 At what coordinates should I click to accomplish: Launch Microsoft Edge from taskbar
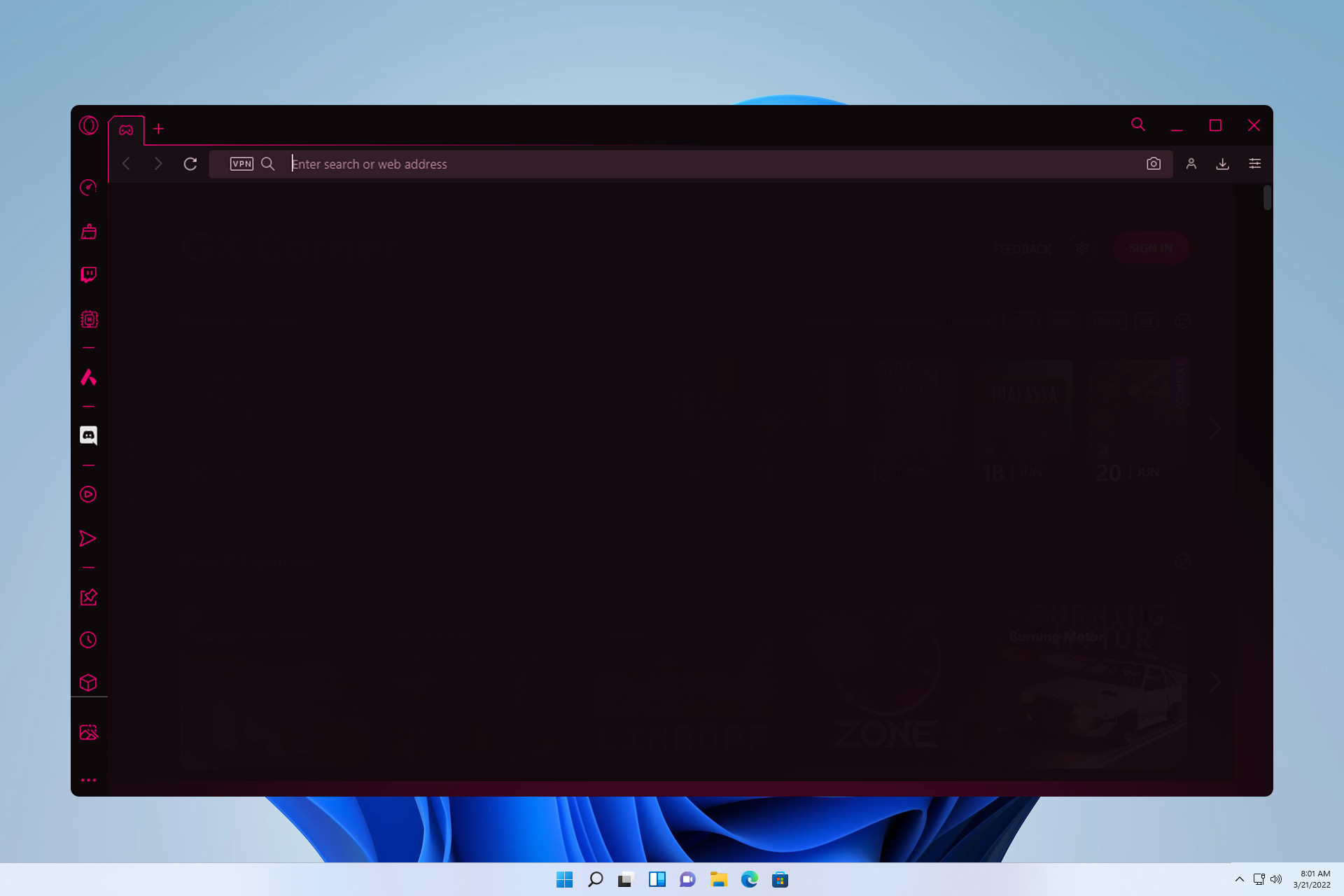pyautogui.click(x=749, y=879)
